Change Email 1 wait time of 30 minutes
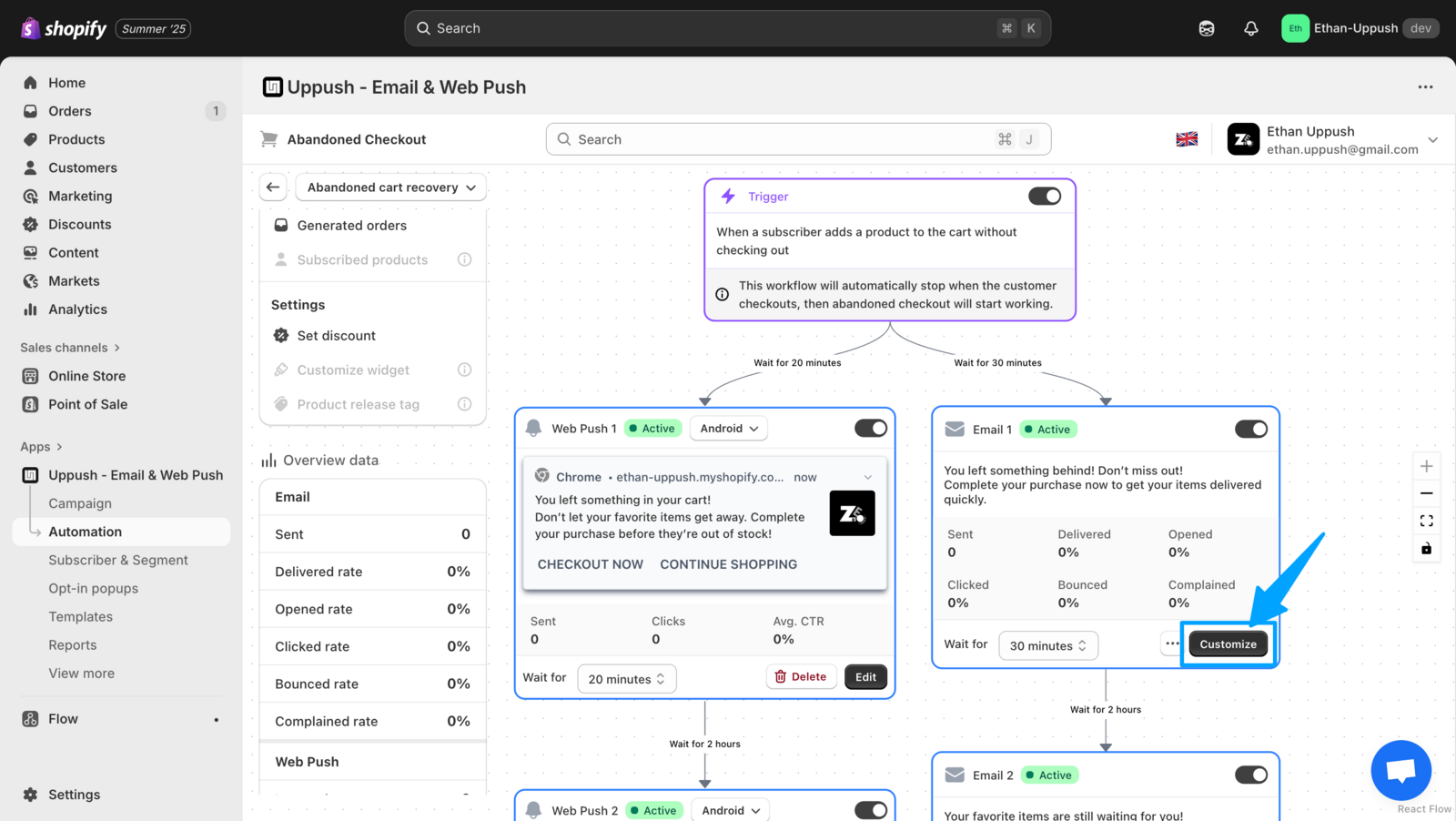The width and height of the screenshot is (1456, 821). pyautogui.click(x=1047, y=645)
